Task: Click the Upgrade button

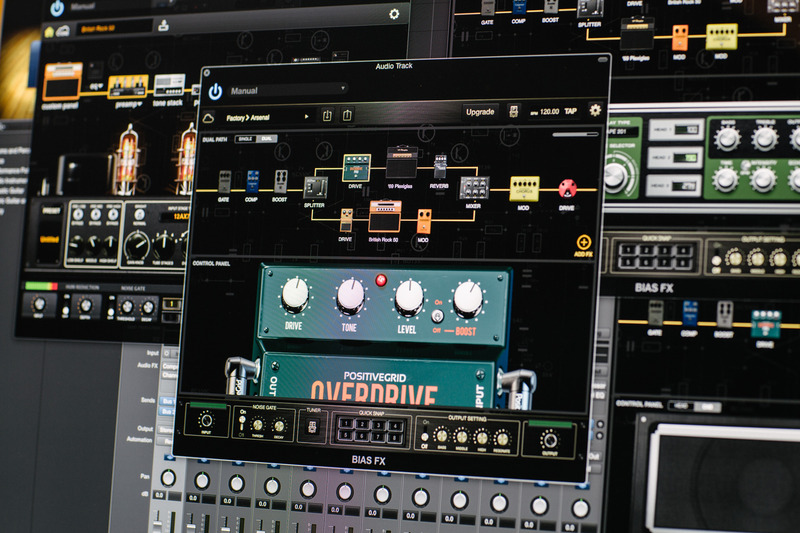Action: click(480, 112)
